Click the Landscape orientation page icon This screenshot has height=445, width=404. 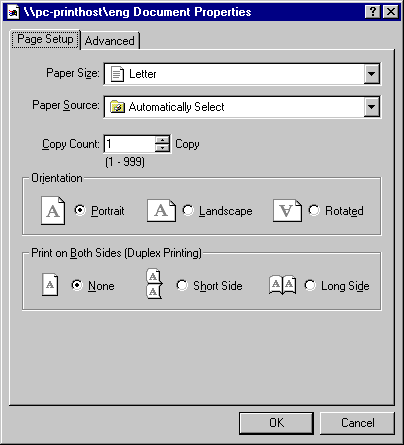(x=161, y=210)
